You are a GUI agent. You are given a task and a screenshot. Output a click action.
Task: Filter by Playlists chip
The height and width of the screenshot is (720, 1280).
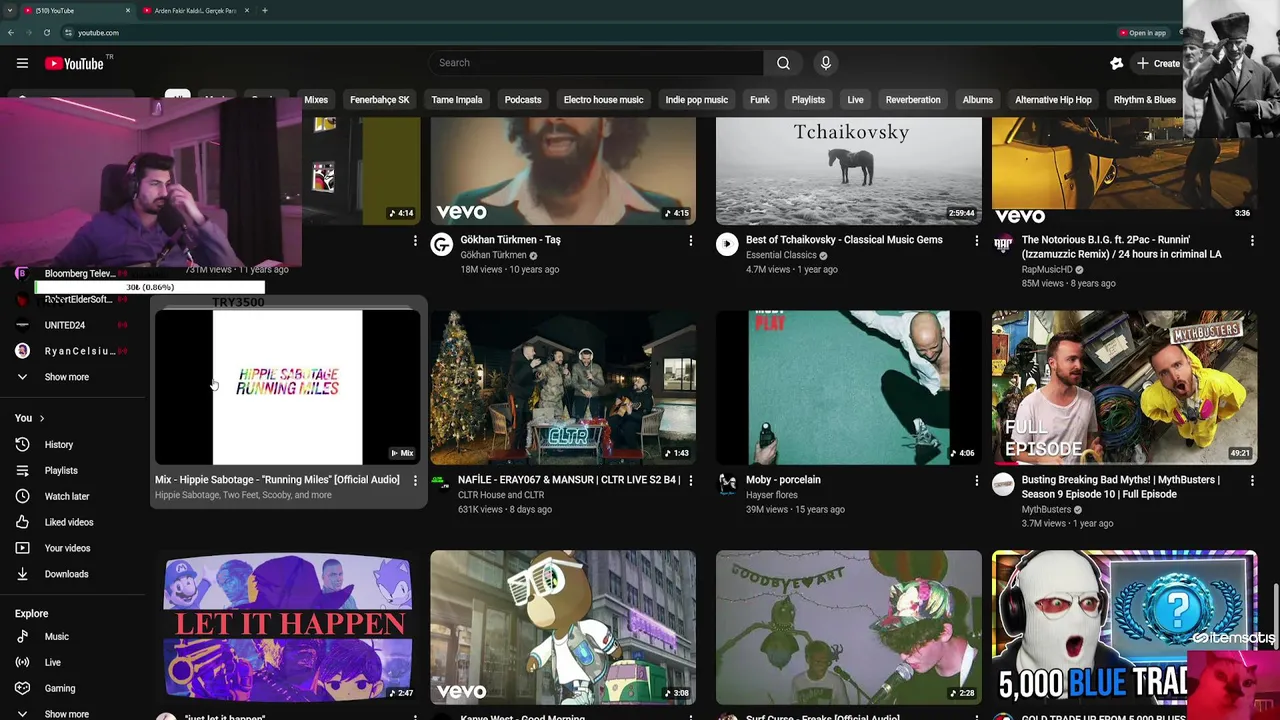[x=808, y=100]
